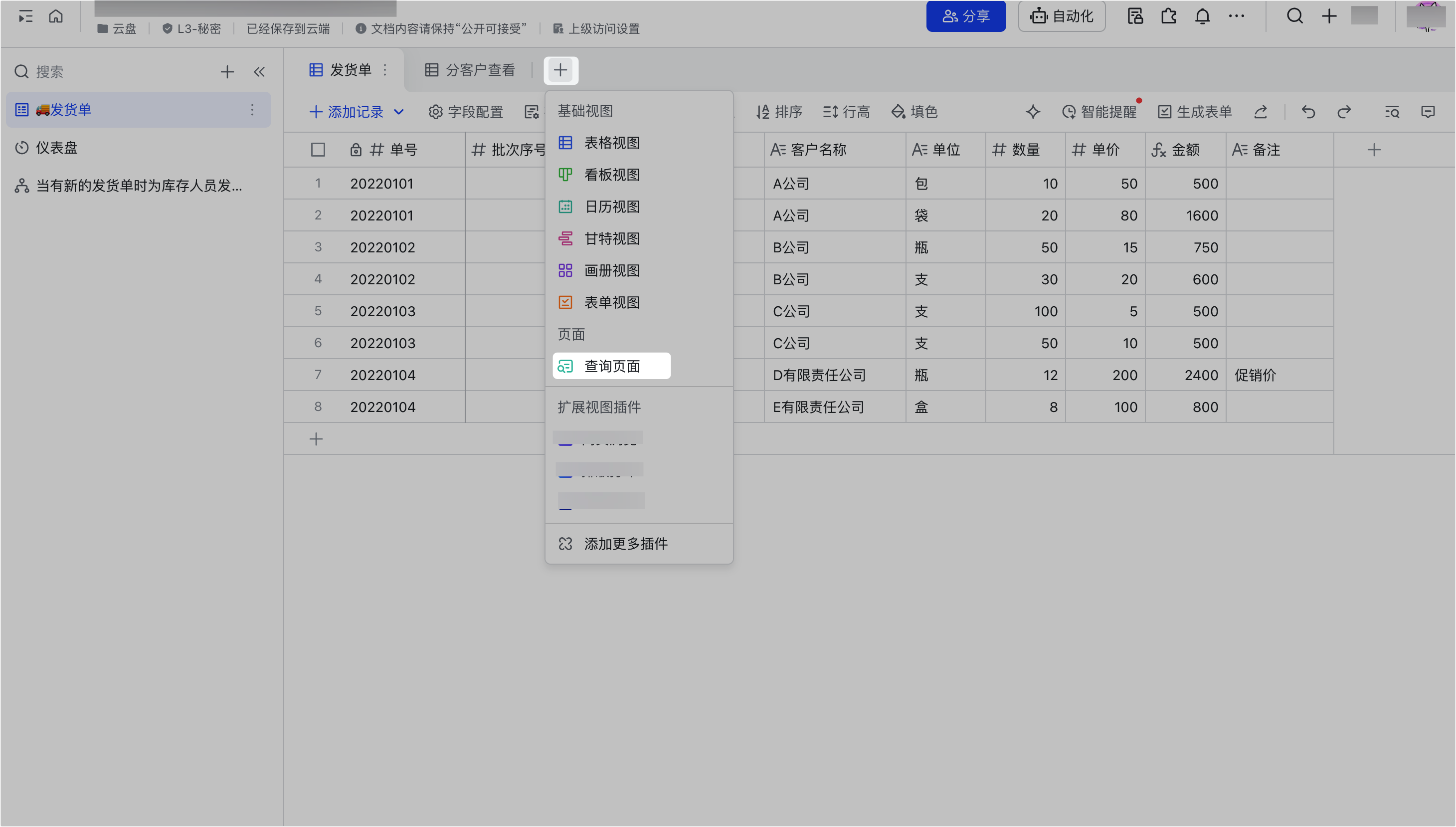The image size is (1456, 827).
Task: Open notifications bell icon
Action: [1202, 16]
